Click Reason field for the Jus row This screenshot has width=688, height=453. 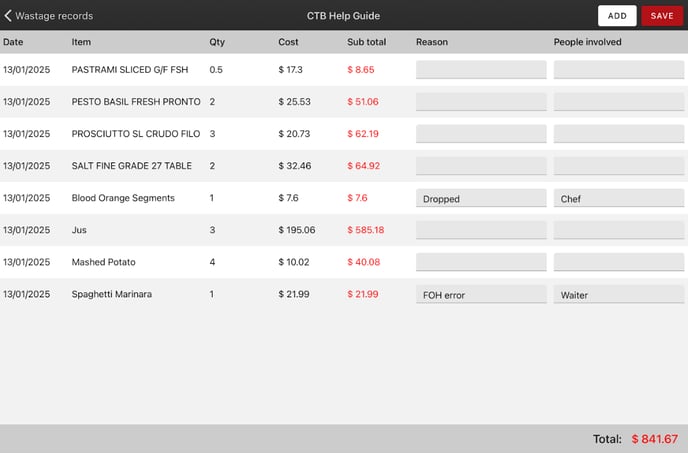(x=481, y=230)
